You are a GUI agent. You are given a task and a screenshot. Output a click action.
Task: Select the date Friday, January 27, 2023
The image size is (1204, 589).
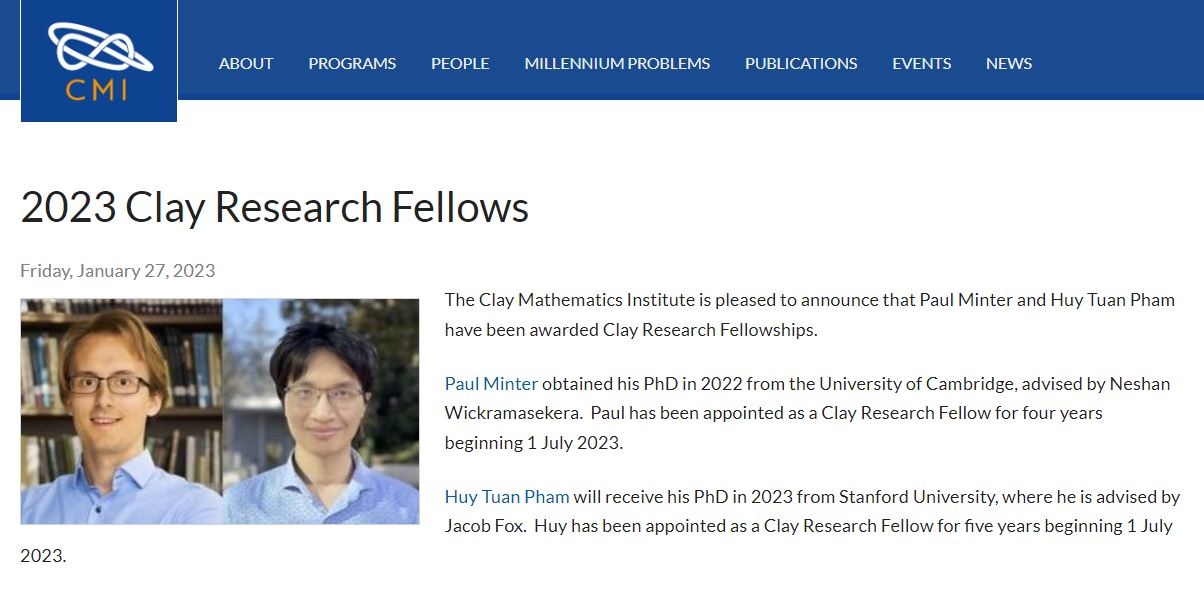tap(117, 270)
